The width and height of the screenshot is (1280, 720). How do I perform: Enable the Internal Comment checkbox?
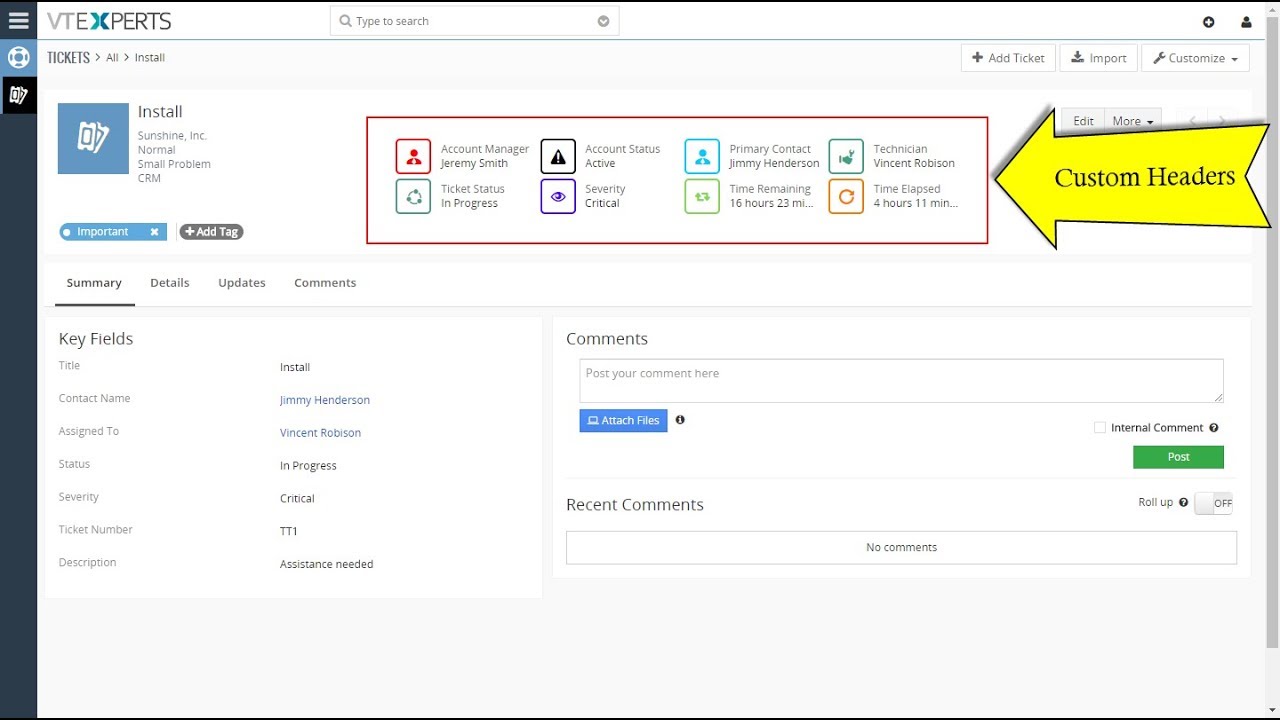tap(1100, 428)
